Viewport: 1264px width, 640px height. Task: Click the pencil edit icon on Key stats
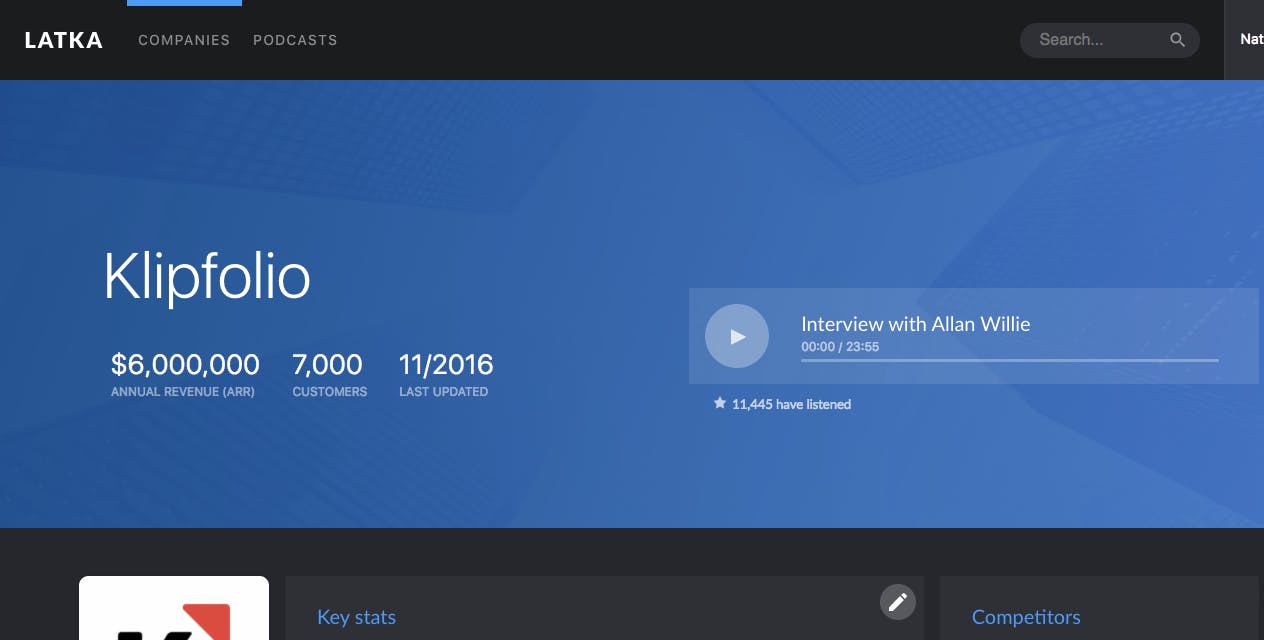[898, 602]
